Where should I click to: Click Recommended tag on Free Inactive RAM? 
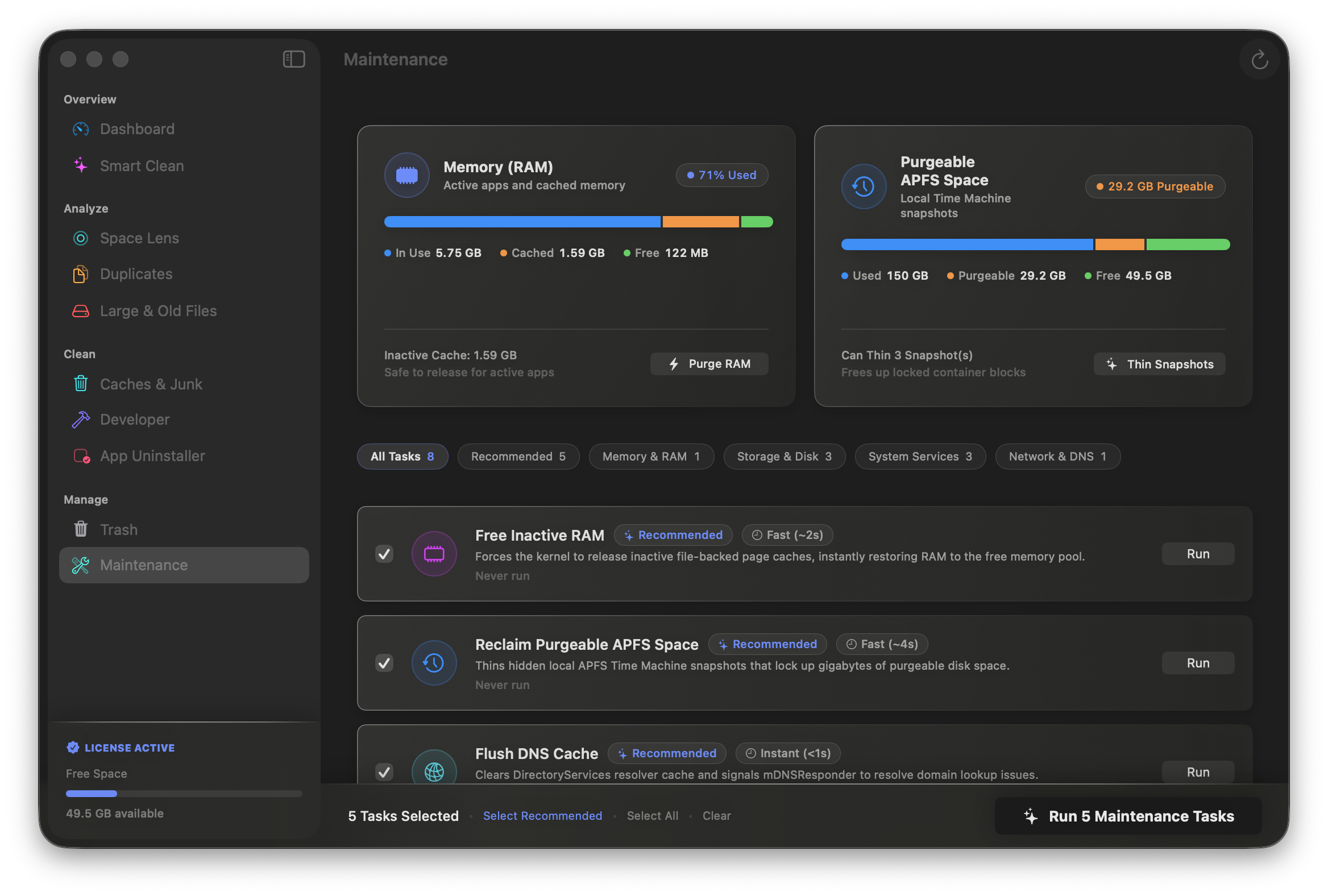[673, 535]
